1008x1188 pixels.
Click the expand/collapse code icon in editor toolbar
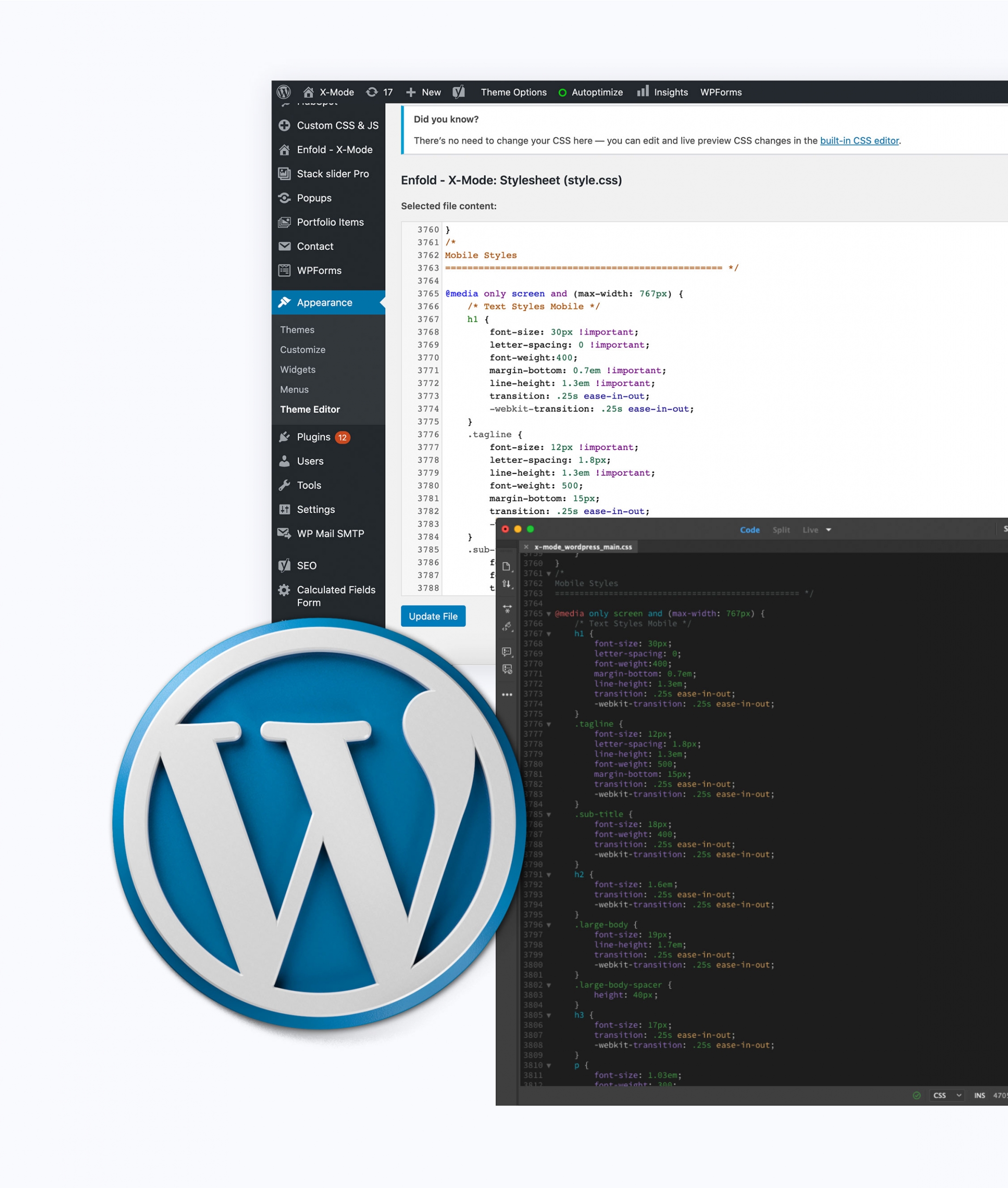point(507,608)
